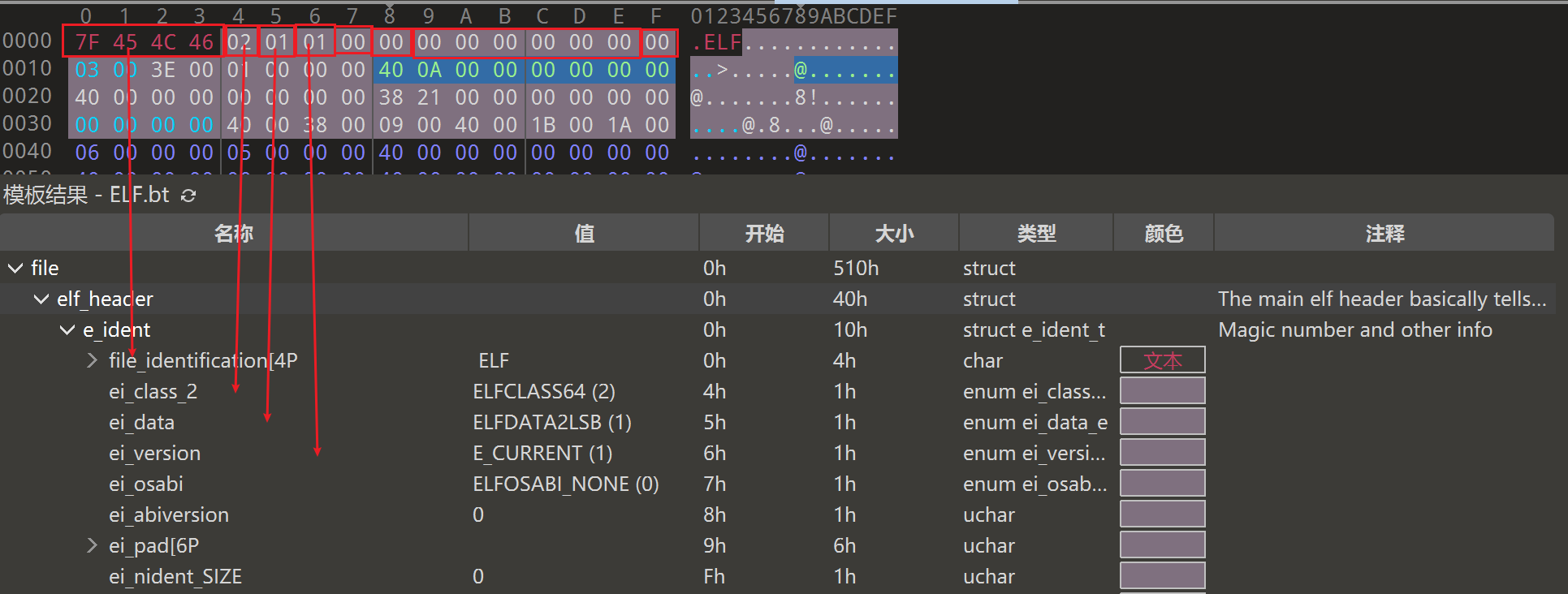This screenshot has height=594, width=1568.
Task: Sort by the 名称 column header
Action: [x=234, y=234]
